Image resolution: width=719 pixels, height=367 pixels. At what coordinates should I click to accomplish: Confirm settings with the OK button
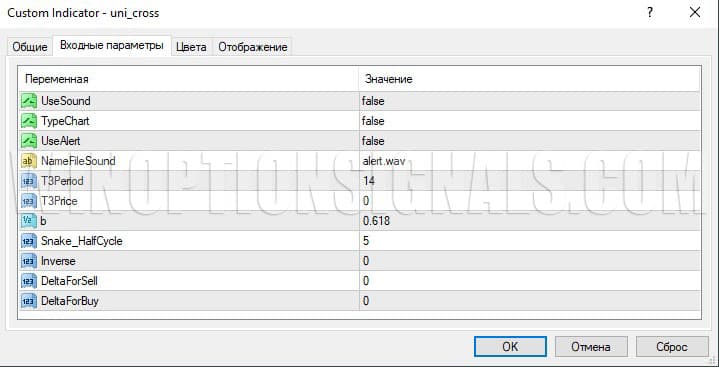click(x=510, y=347)
